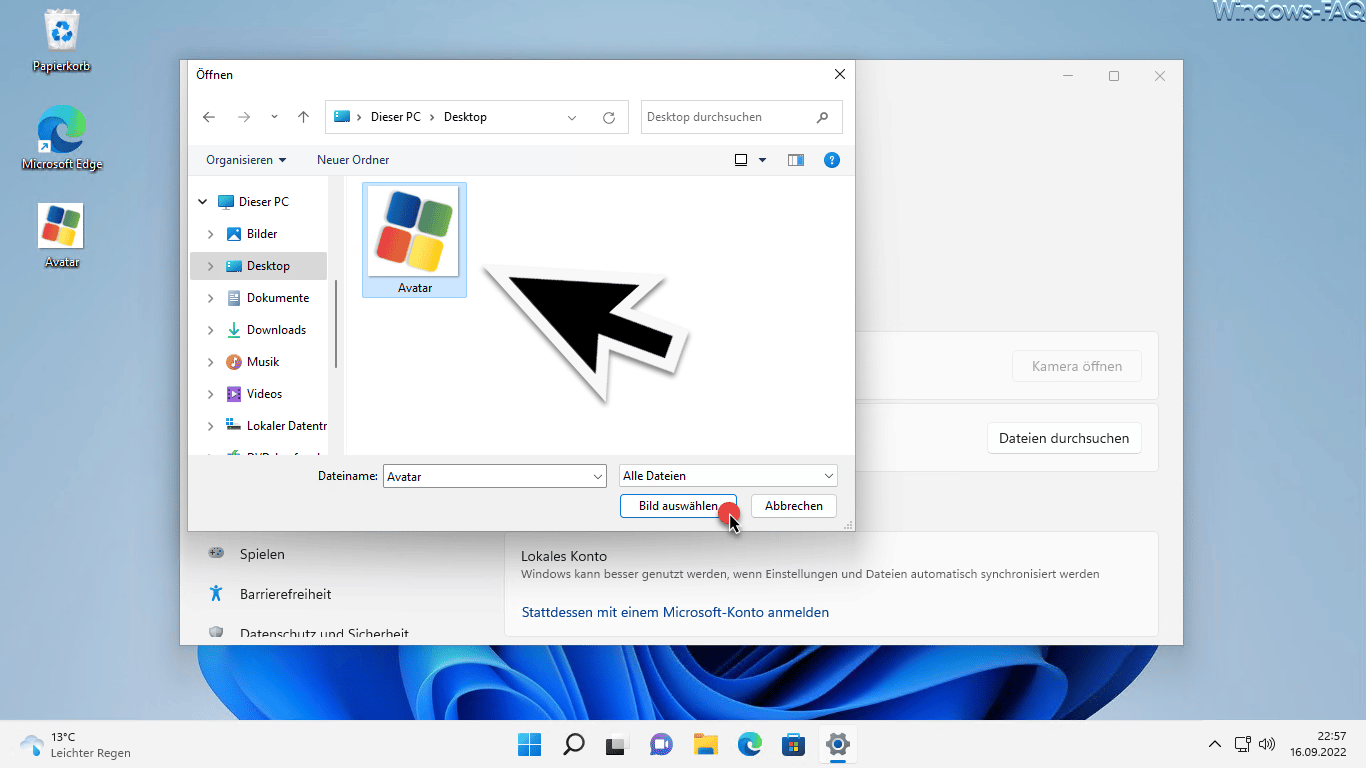Open Task View on taskbar
This screenshot has height=768, width=1366.
[x=617, y=744]
